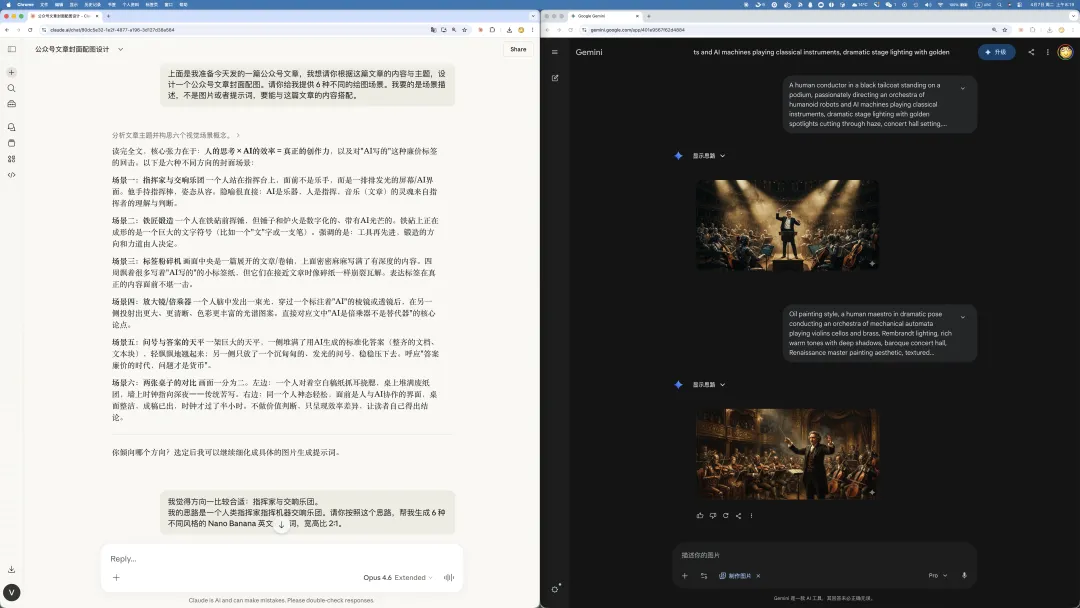
Task: Regenerate the Gemini image using the refresh icon
Action: [x=726, y=515]
